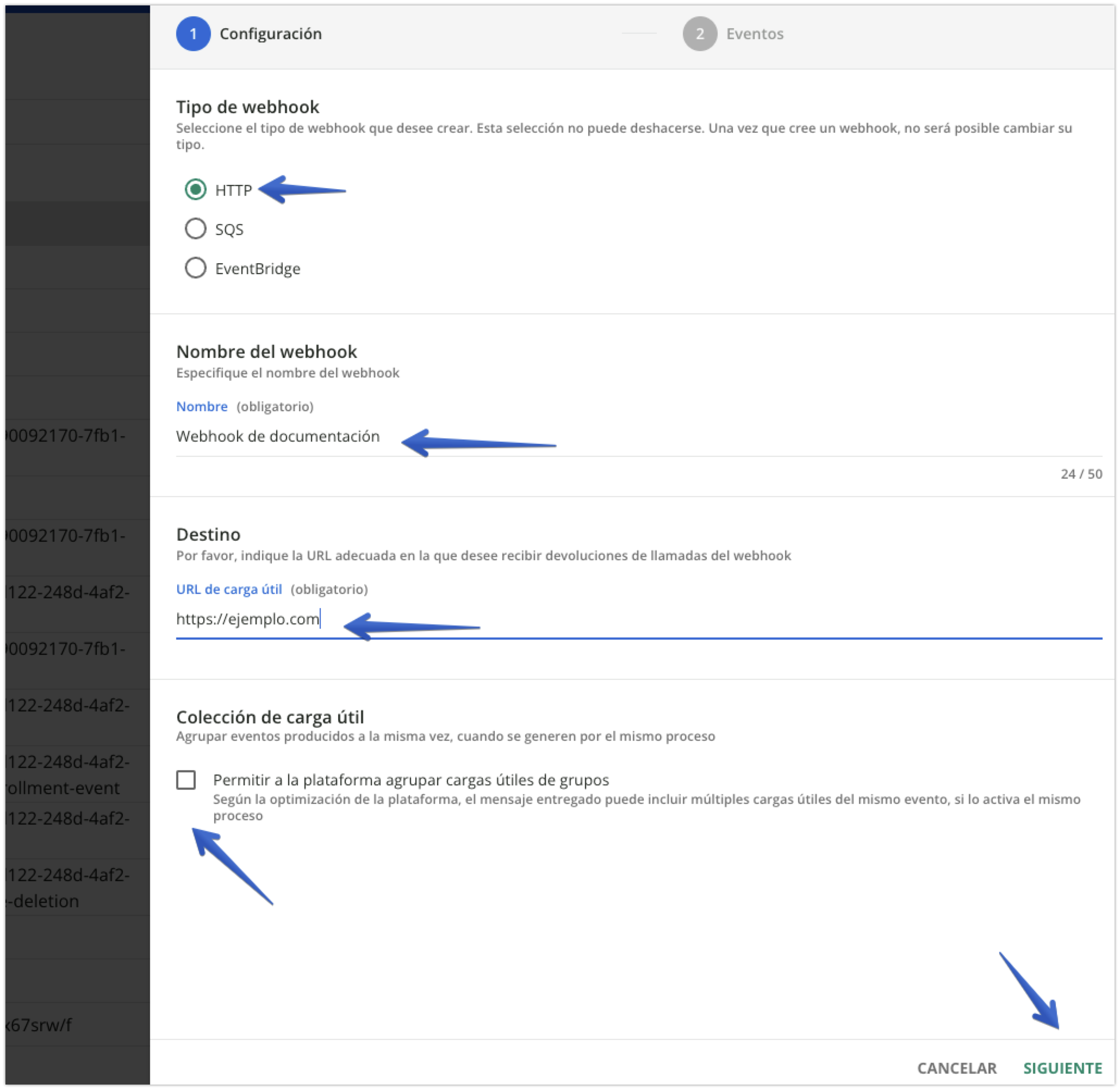
Task: Choose the EventBridge webhook type option
Action: (195, 268)
